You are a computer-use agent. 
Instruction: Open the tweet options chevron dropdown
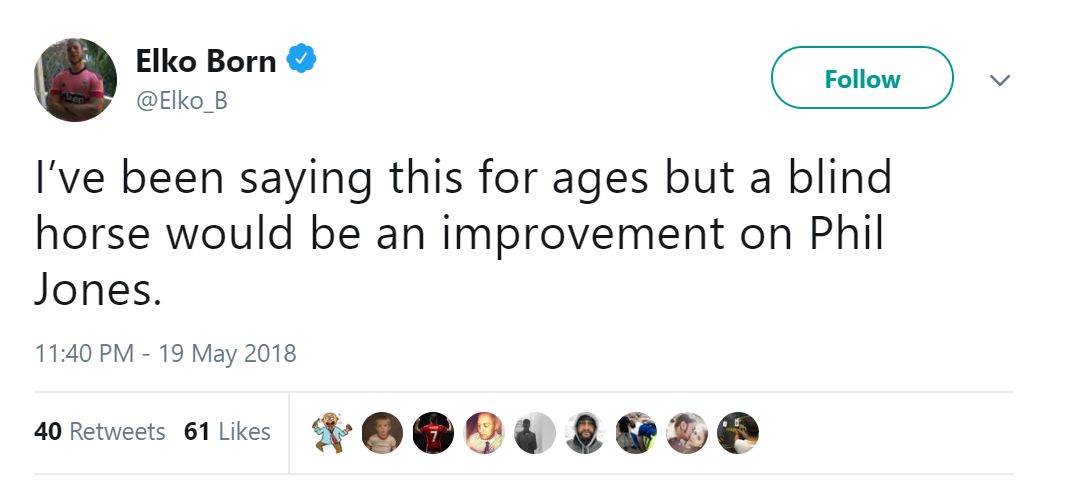1000,79
